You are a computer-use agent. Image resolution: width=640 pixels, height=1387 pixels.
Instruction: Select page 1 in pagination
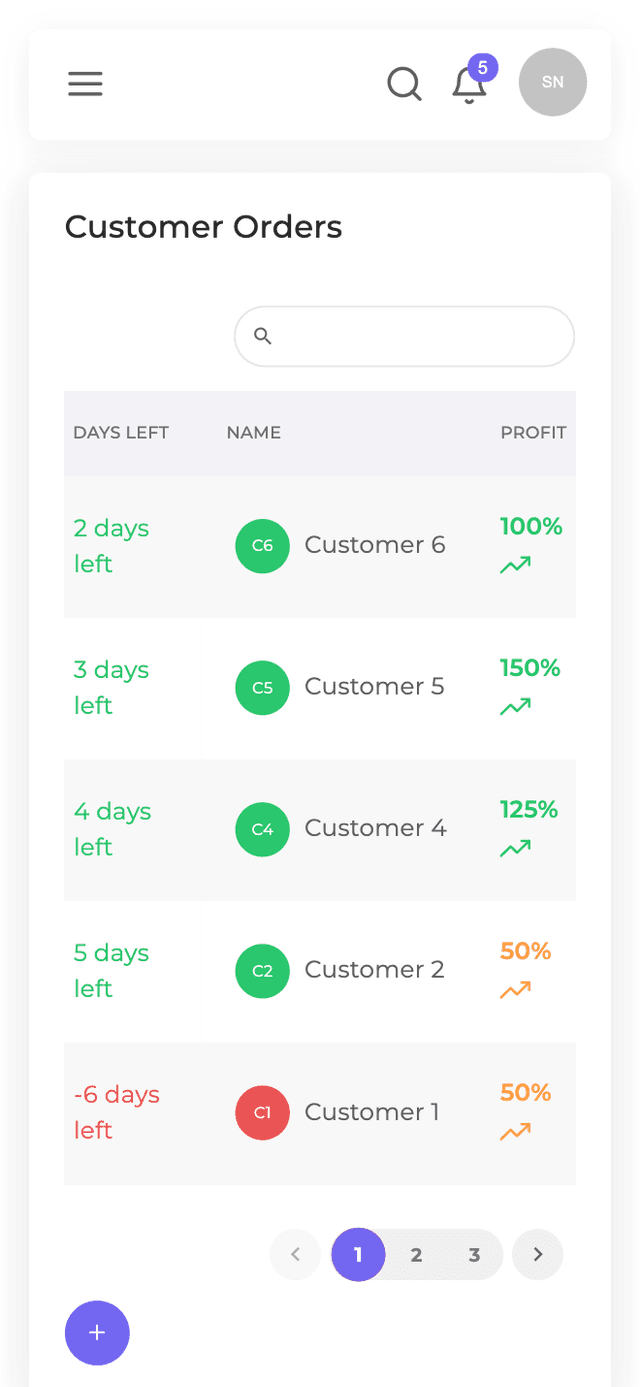(358, 1254)
